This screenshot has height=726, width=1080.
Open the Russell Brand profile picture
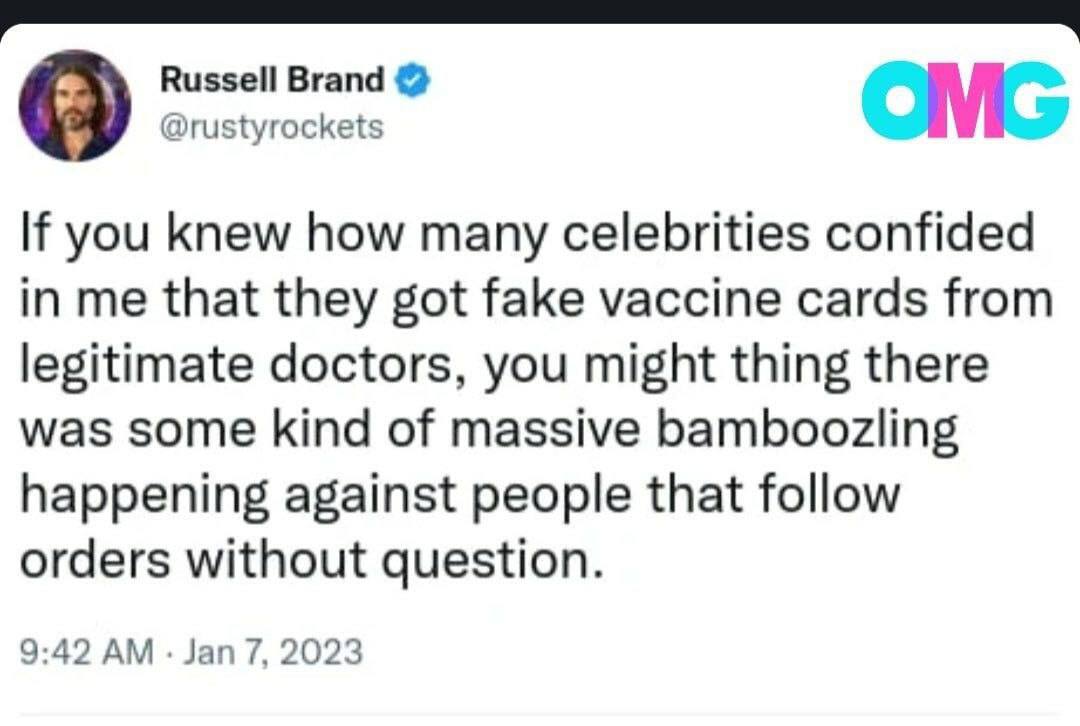(x=76, y=105)
